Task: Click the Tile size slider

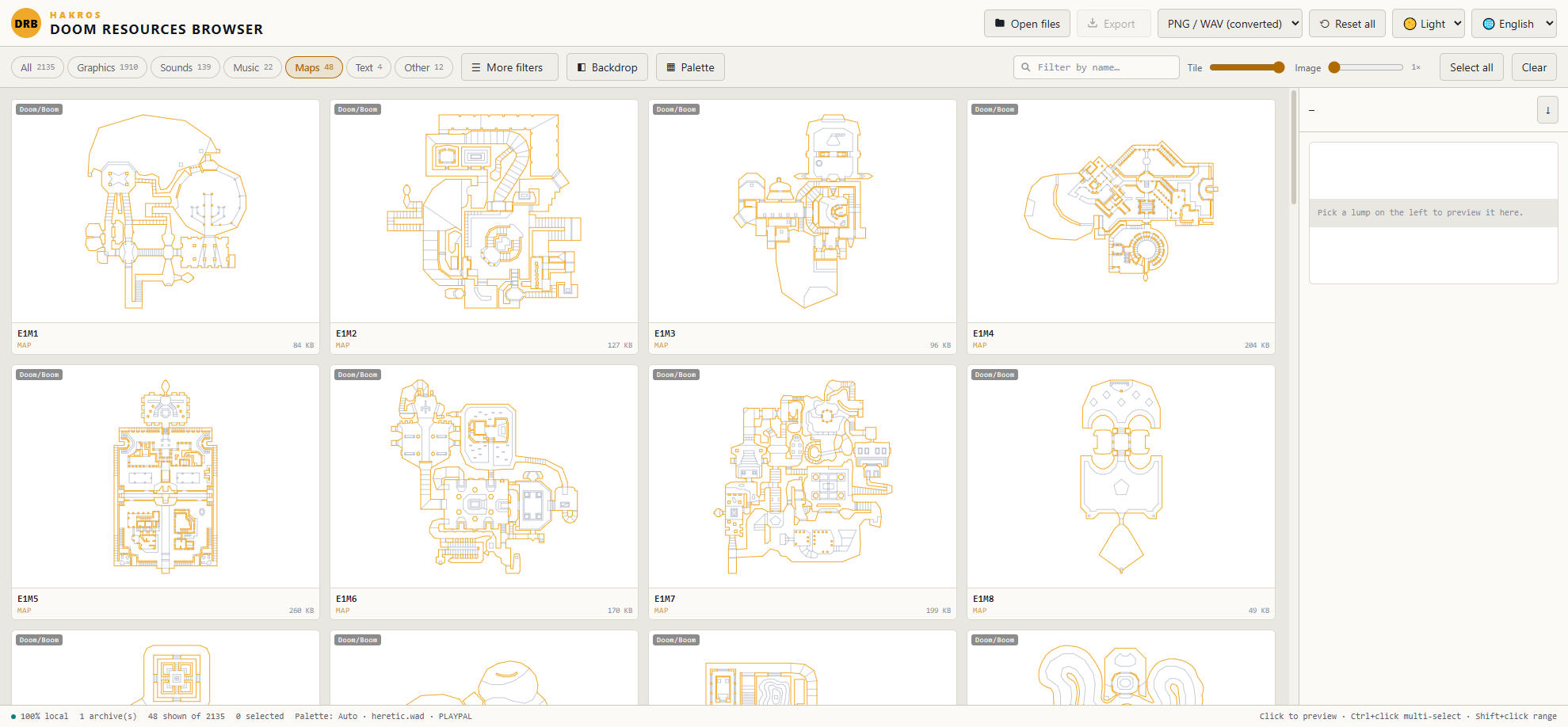Action: 1247,67
